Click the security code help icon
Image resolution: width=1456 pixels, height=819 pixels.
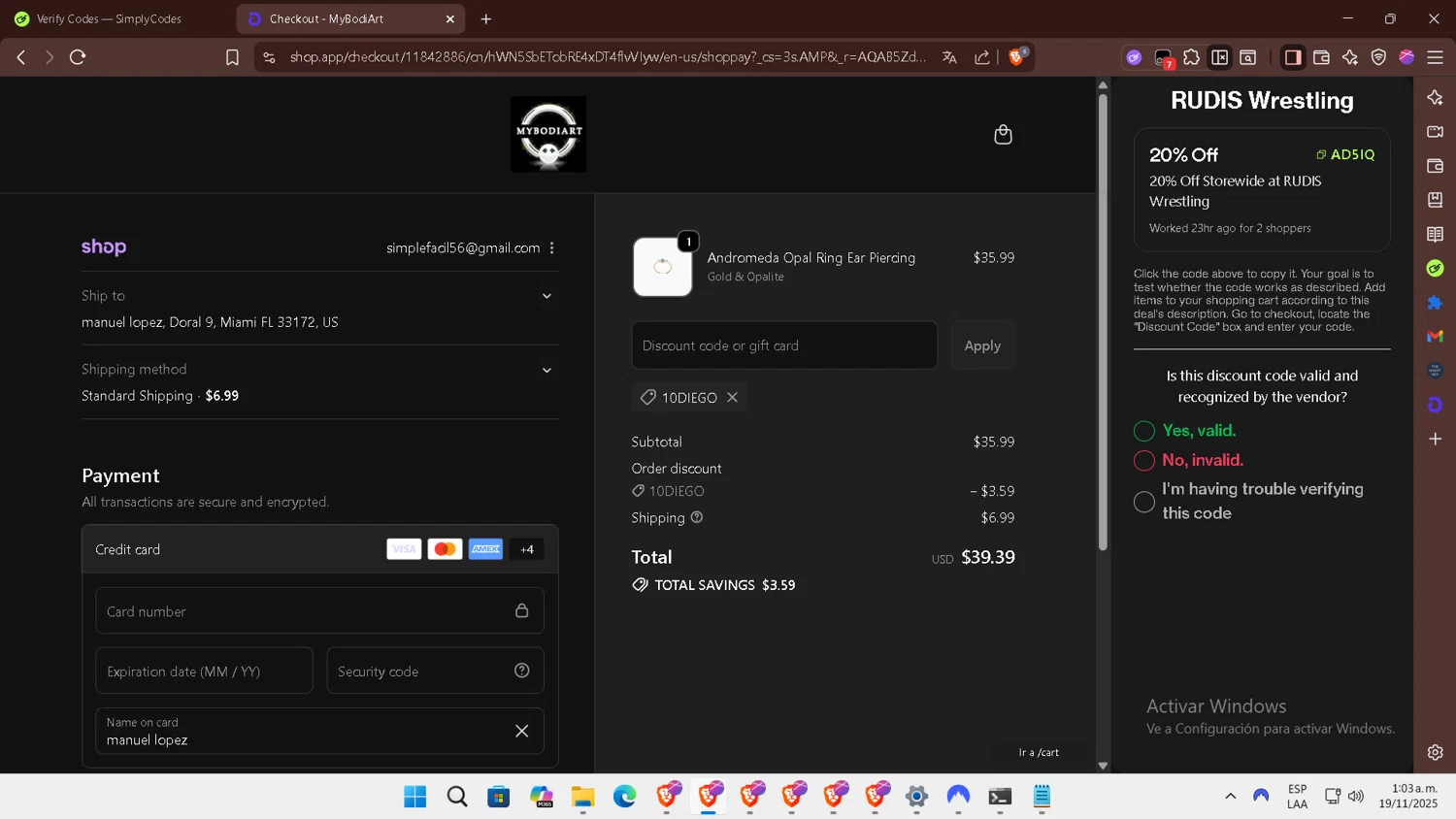(521, 671)
